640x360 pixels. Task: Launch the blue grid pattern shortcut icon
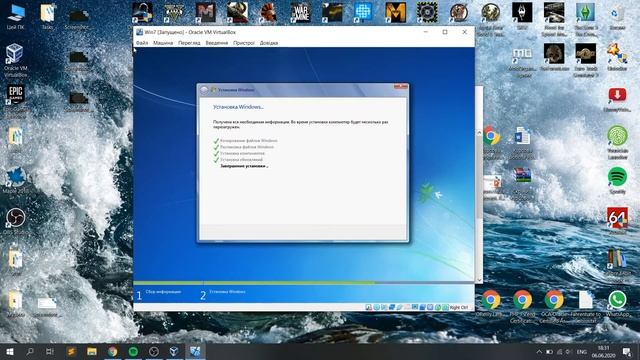(364, 13)
